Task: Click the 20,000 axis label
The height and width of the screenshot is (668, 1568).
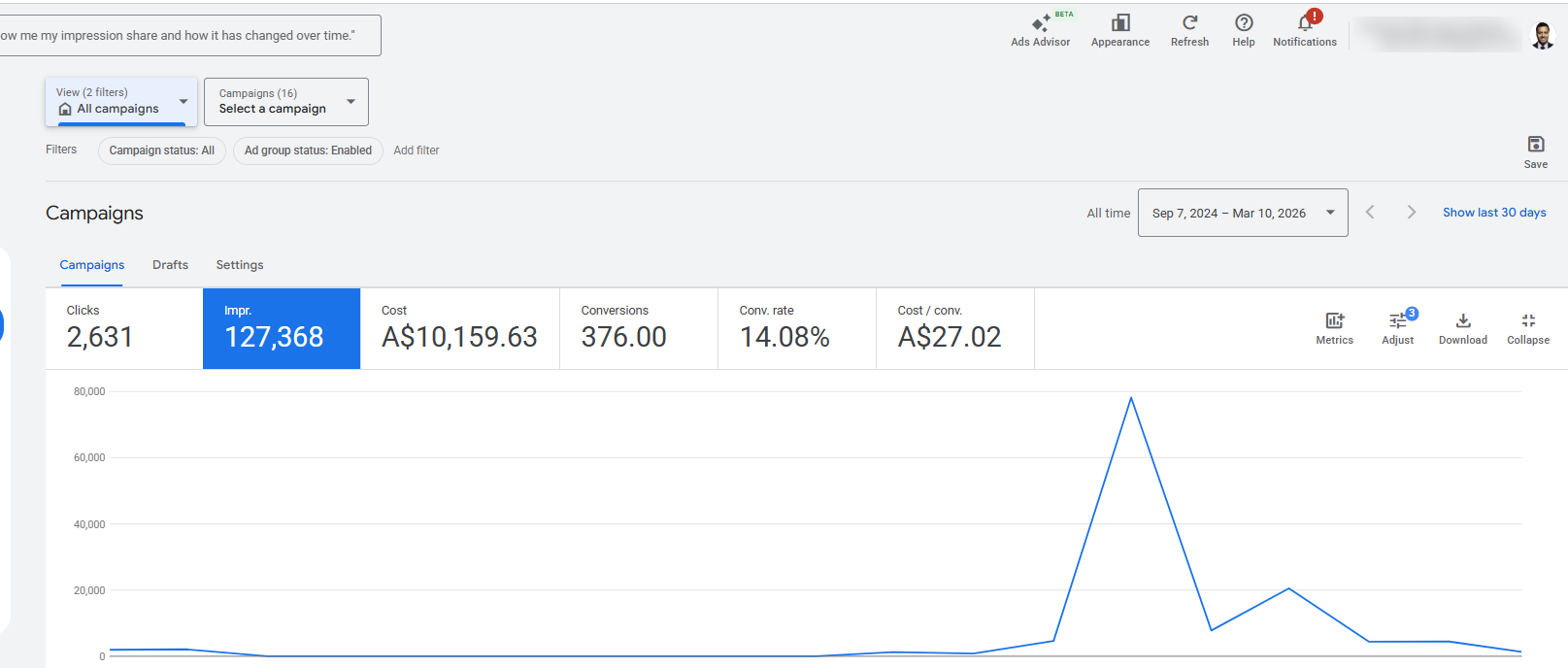Action: click(x=89, y=590)
